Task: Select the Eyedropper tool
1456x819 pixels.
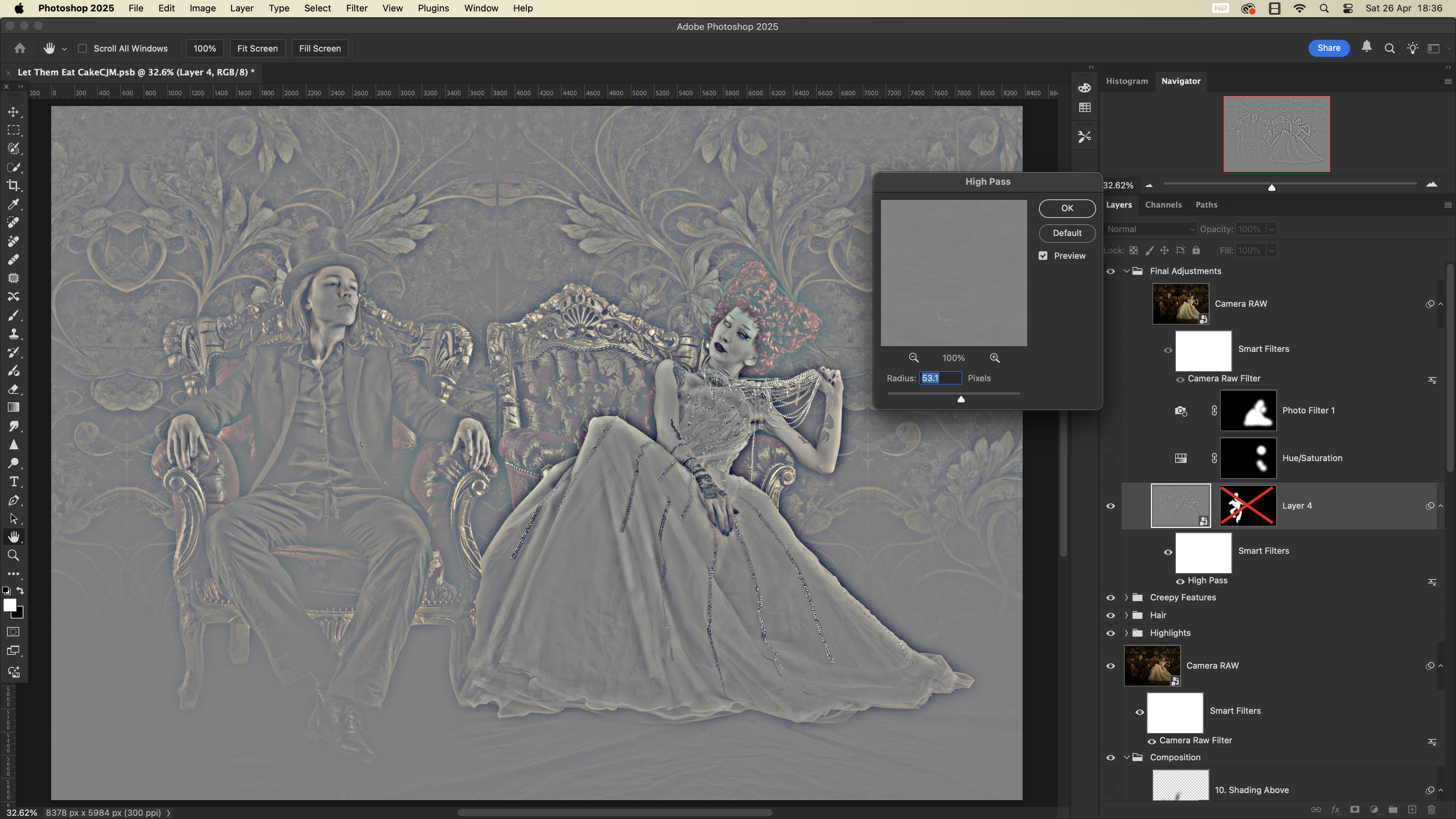Action: tap(14, 204)
